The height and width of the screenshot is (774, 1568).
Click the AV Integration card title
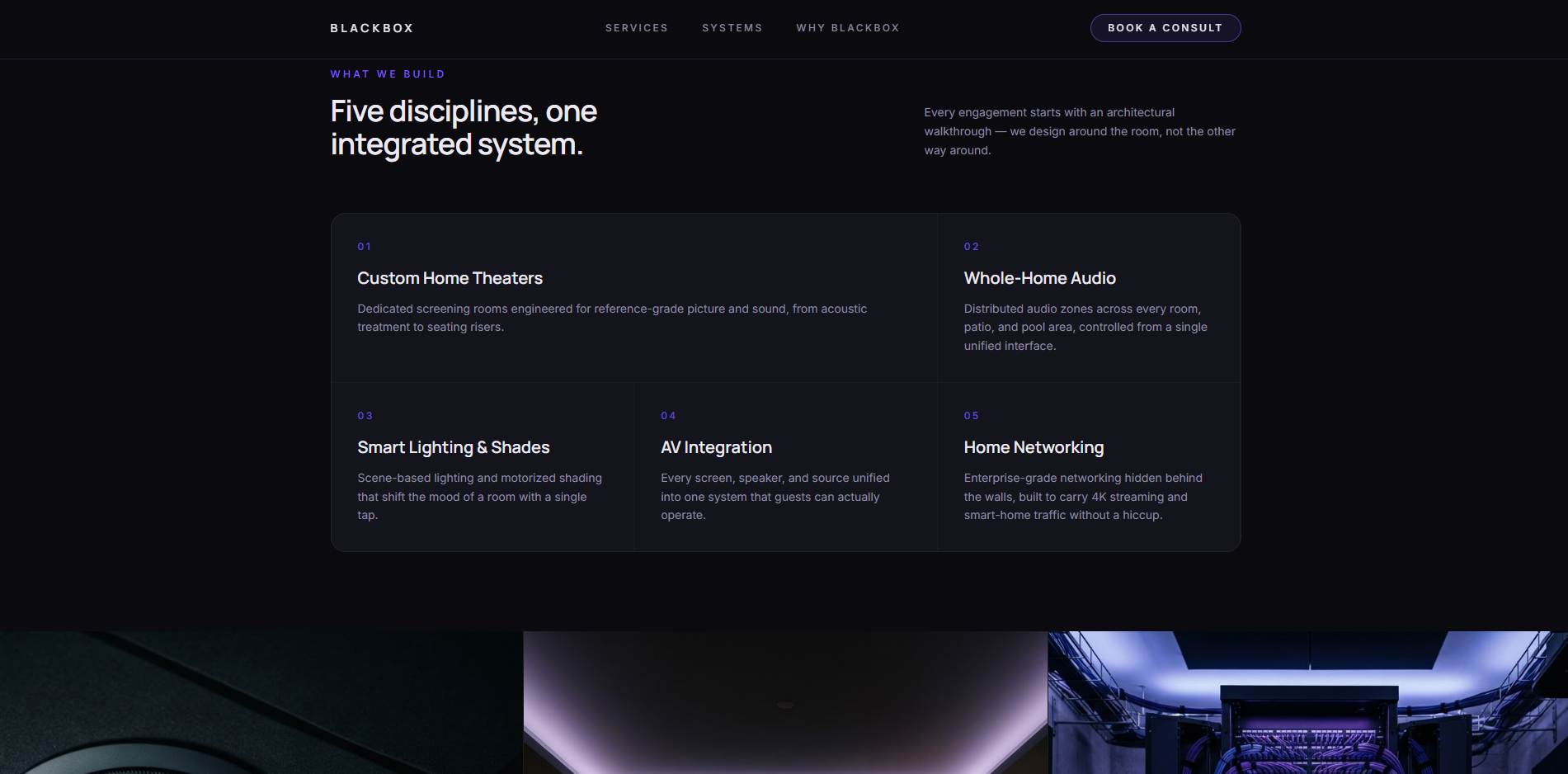click(717, 447)
